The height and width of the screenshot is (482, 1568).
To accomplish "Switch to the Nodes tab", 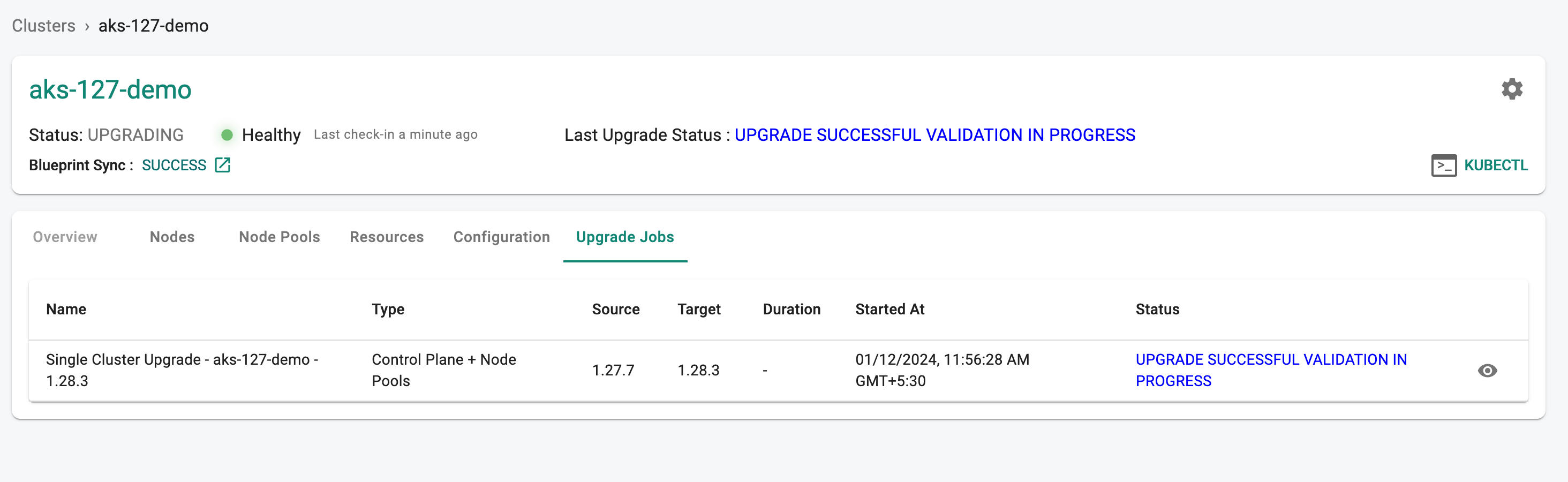I will (x=172, y=237).
